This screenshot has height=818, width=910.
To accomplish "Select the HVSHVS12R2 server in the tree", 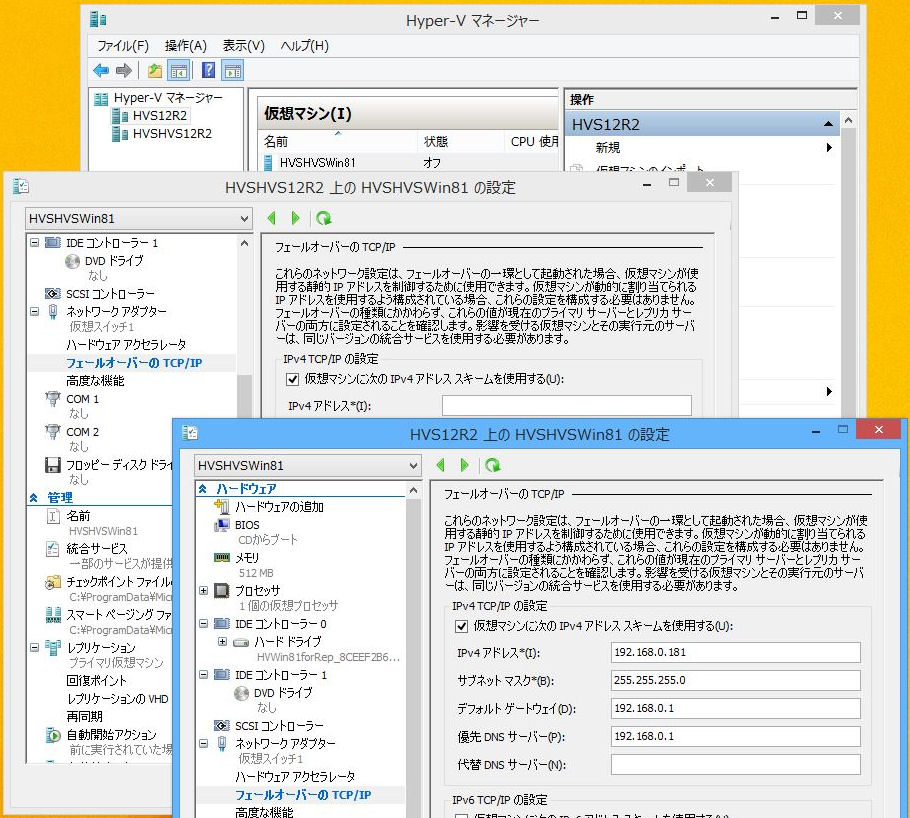I will [172, 134].
